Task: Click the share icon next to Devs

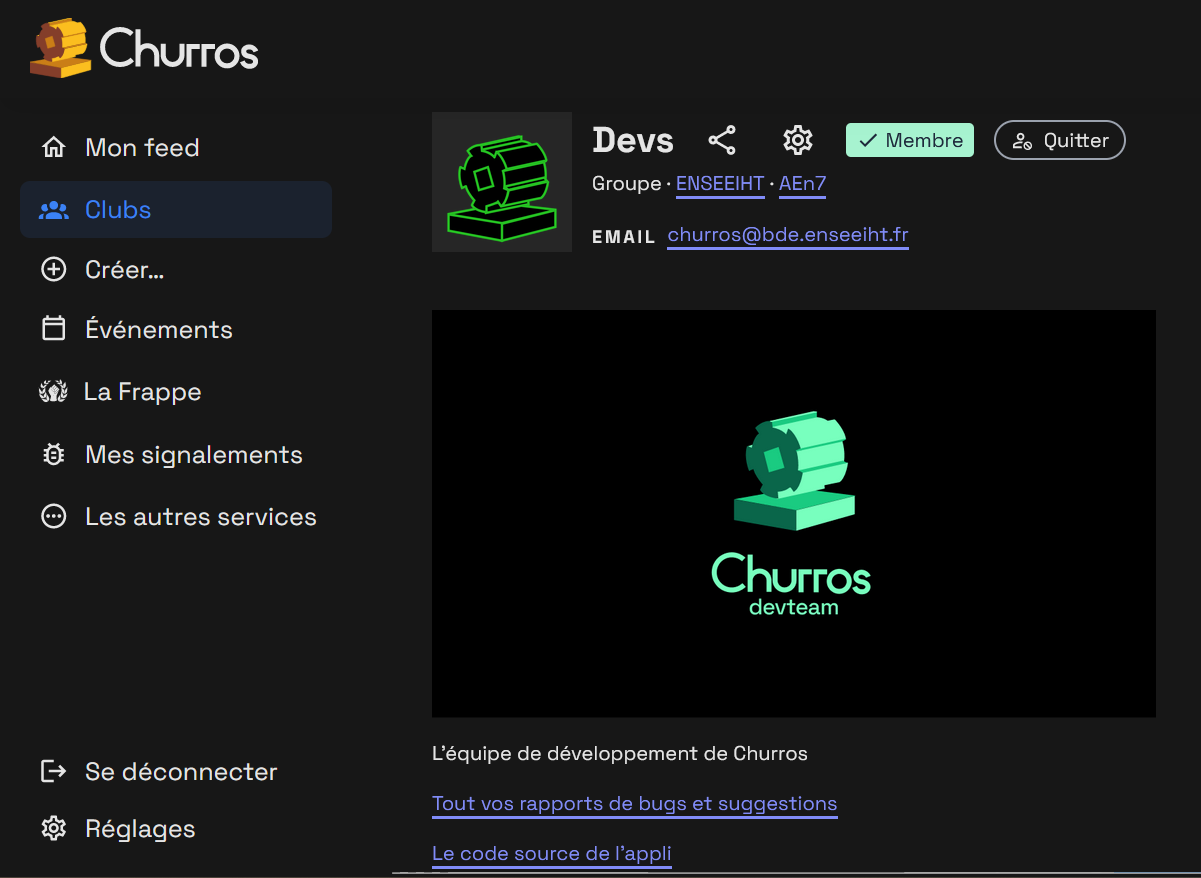Action: tap(721, 140)
